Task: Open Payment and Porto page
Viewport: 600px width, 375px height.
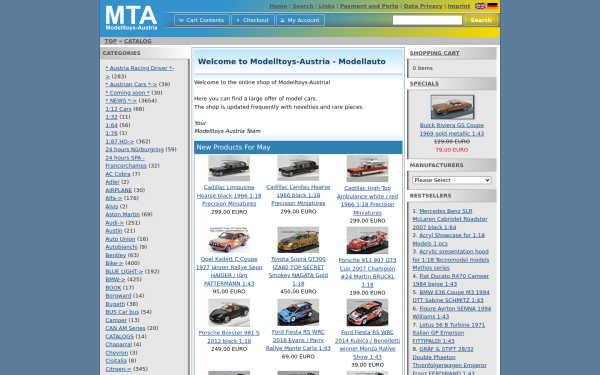Action: [369, 6]
